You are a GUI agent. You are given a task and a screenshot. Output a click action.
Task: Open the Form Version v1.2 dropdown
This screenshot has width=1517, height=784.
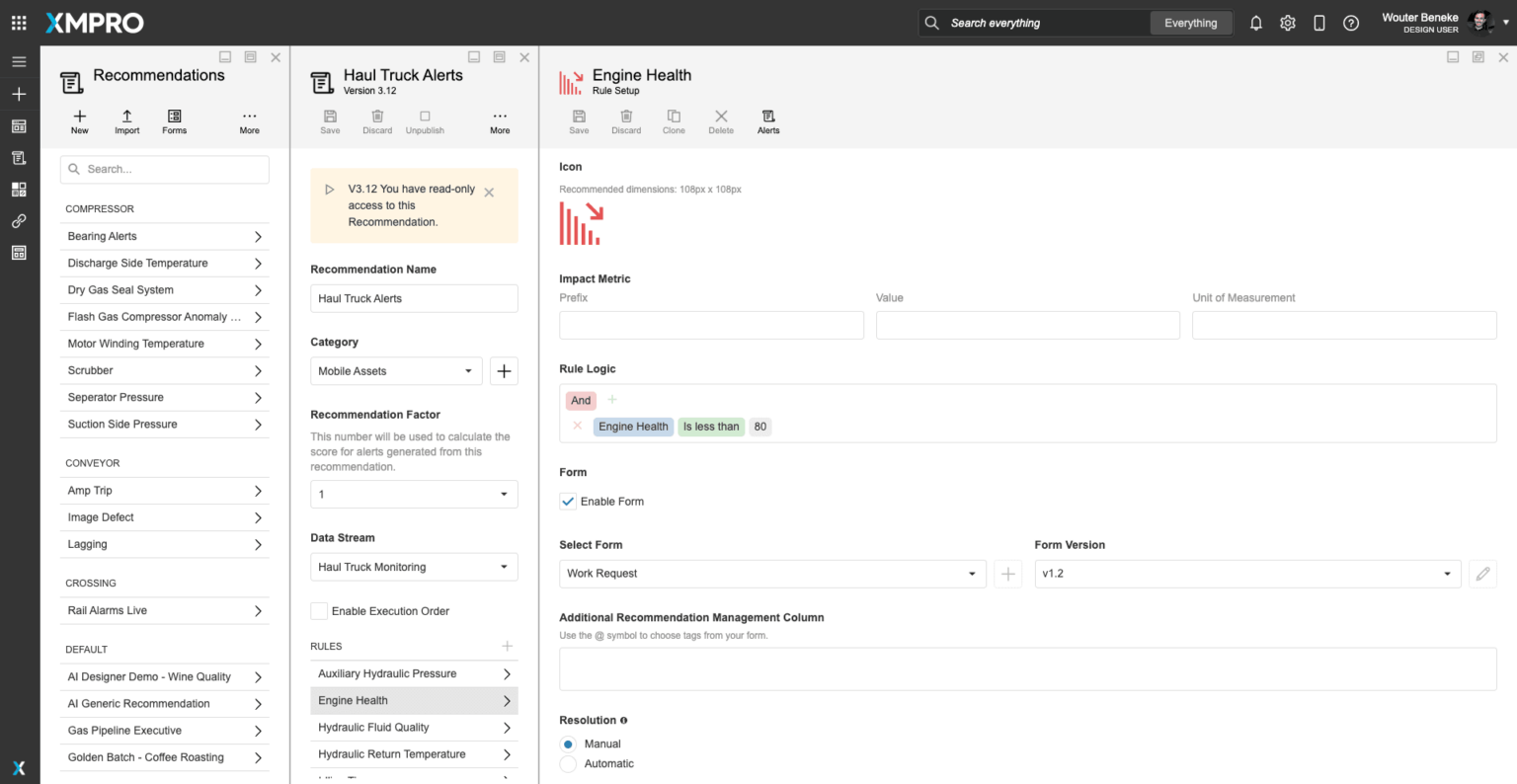pos(1246,574)
